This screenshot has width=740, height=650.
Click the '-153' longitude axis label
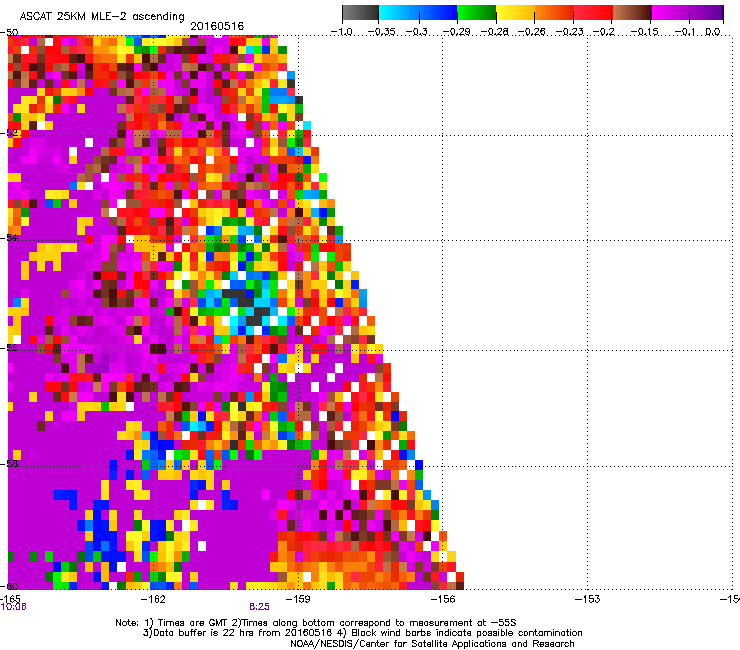click(587, 599)
